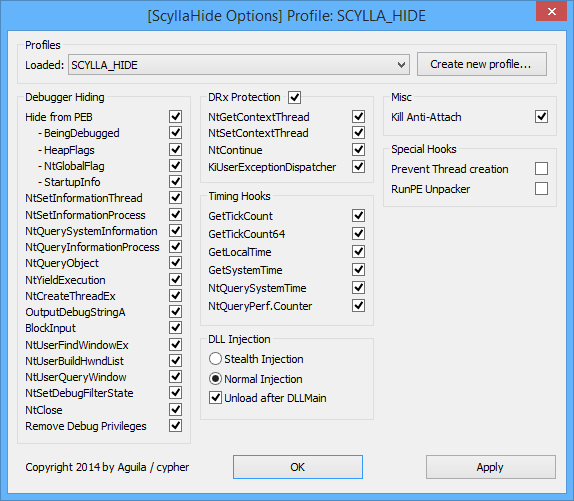This screenshot has width=574, height=501.
Task: Uncheck Unload after DLLMain
Action: click(215, 398)
